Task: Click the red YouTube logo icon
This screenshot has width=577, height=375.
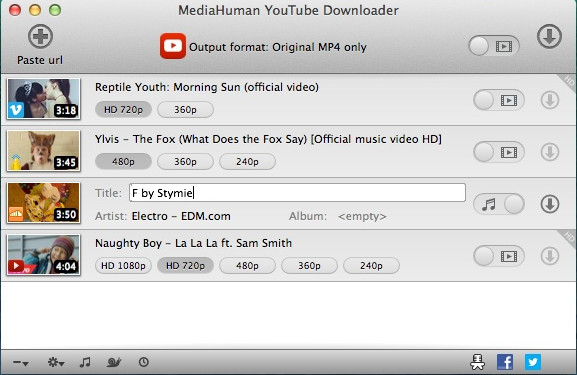Action: coord(173,46)
